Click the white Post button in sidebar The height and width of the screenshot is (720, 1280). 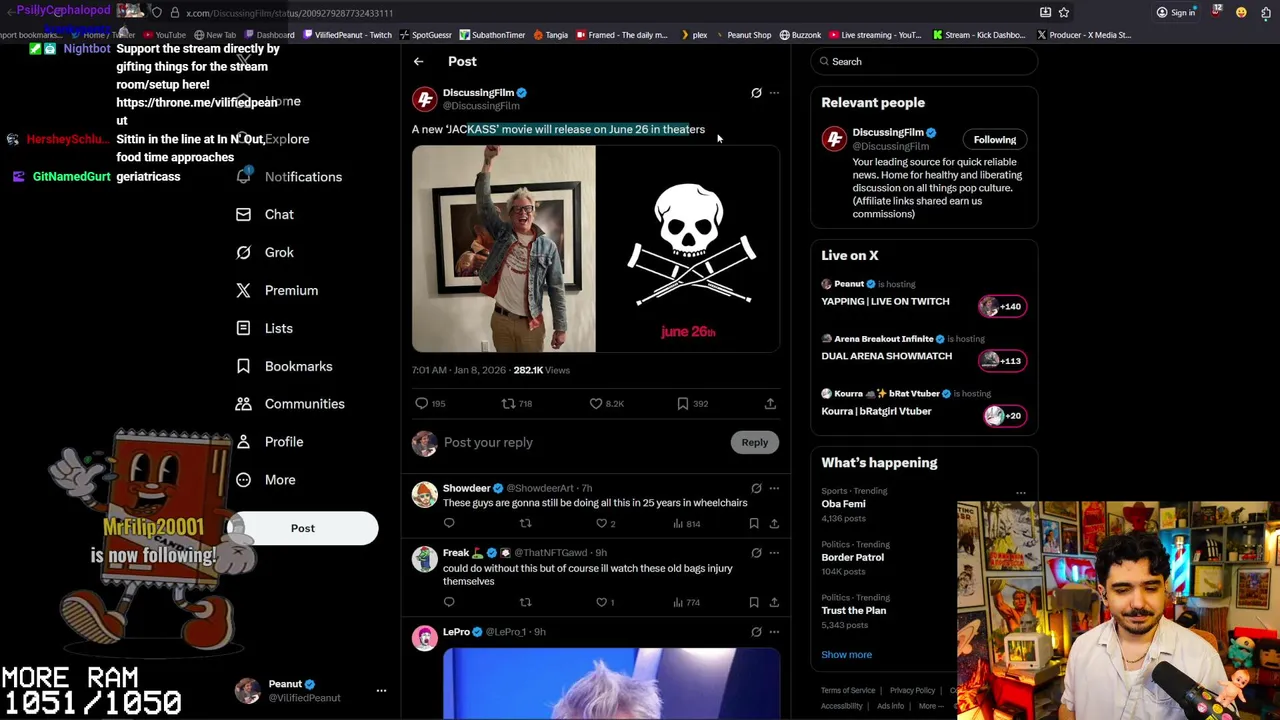click(303, 528)
